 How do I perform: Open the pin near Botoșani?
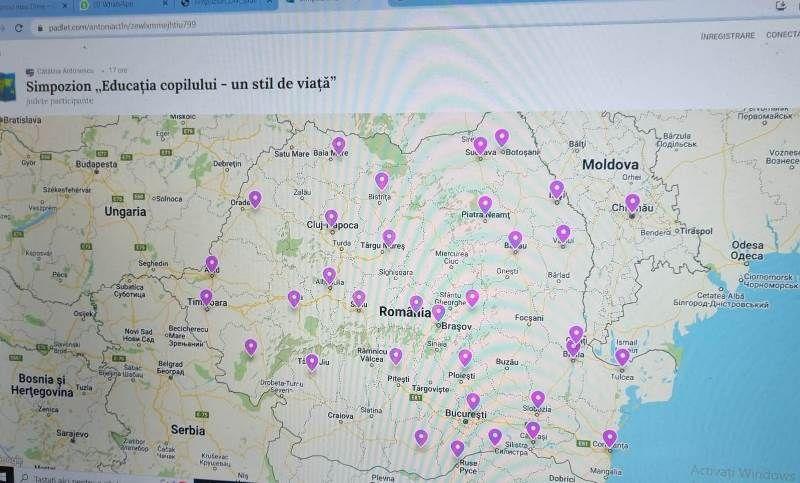(502, 137)
